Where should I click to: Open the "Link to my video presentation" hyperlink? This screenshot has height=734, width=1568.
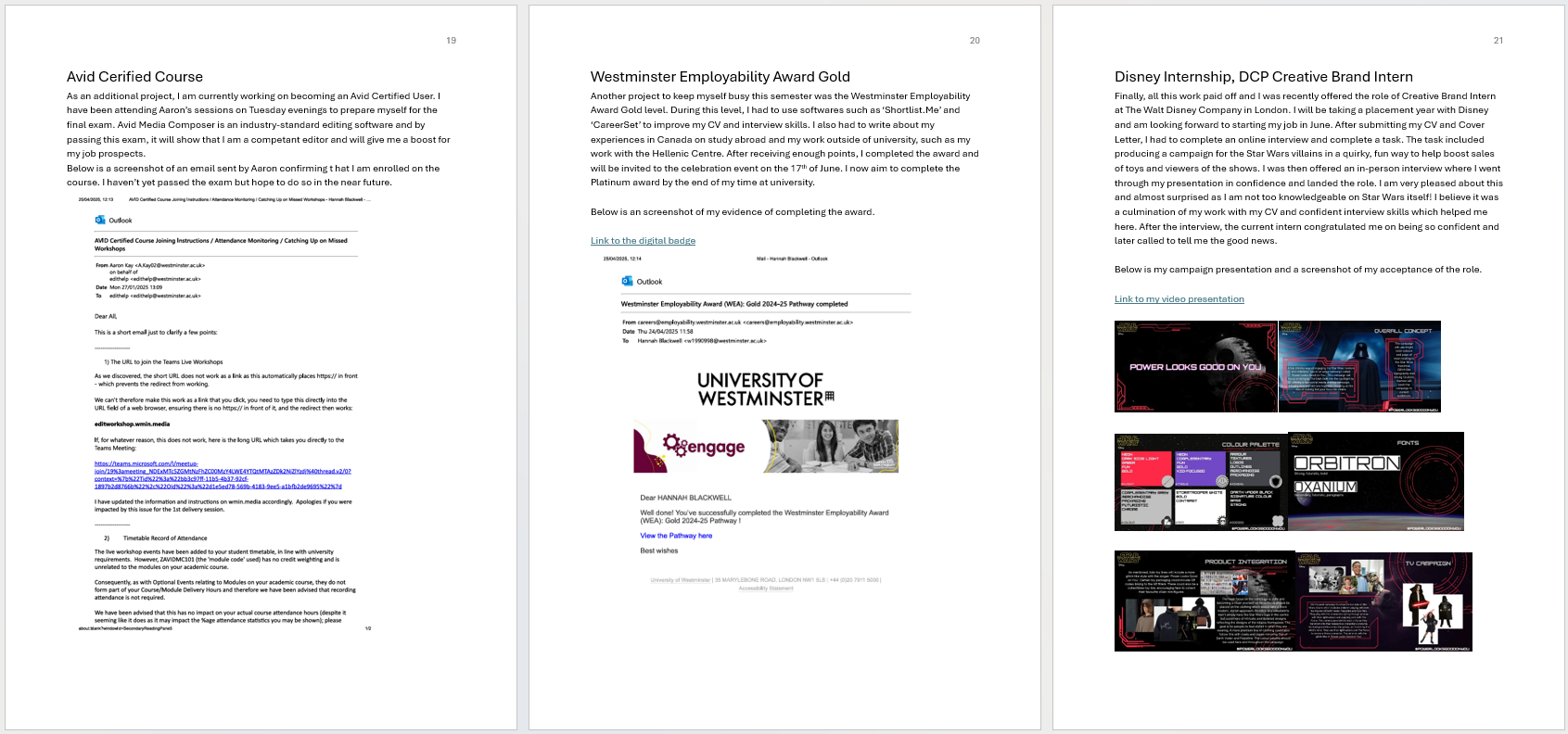(x=1179, y=299)
